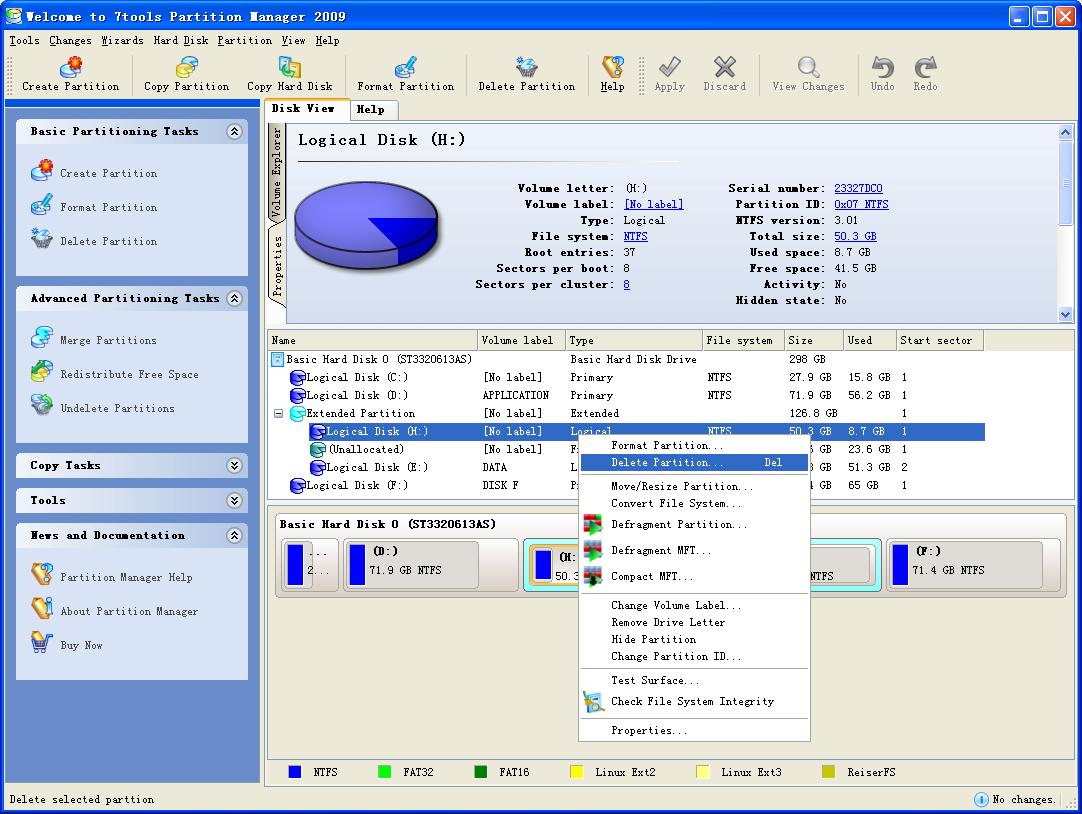Image resolution: width=1082 pixels, height=814 pixels.
Task: Expand the Copy Tasks panel
Action: pyautogui.click(x=234, y=466)
